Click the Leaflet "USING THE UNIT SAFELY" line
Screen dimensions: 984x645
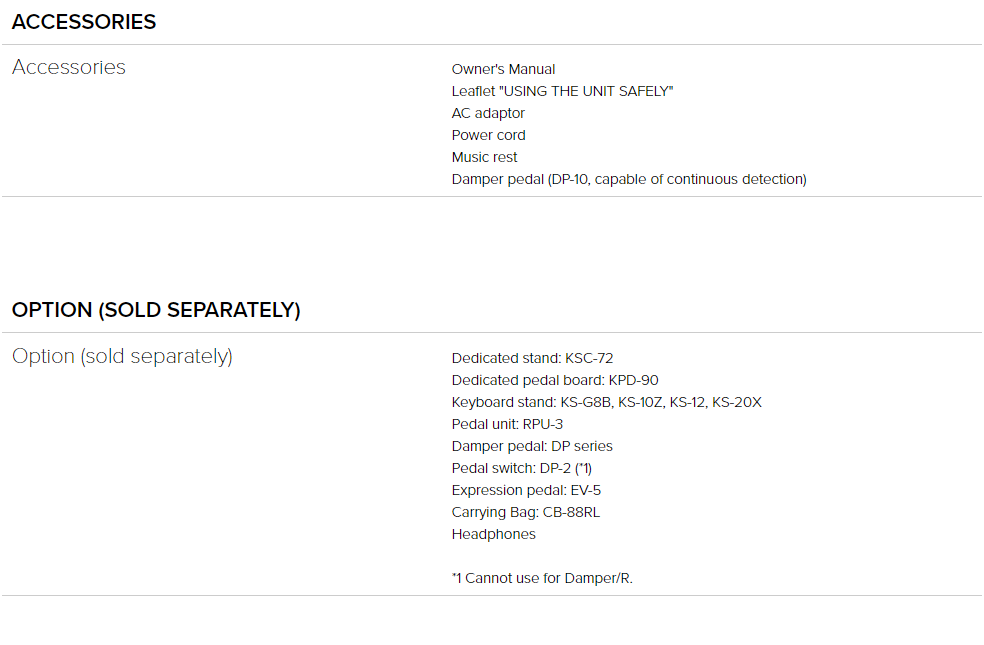(562, 91)
